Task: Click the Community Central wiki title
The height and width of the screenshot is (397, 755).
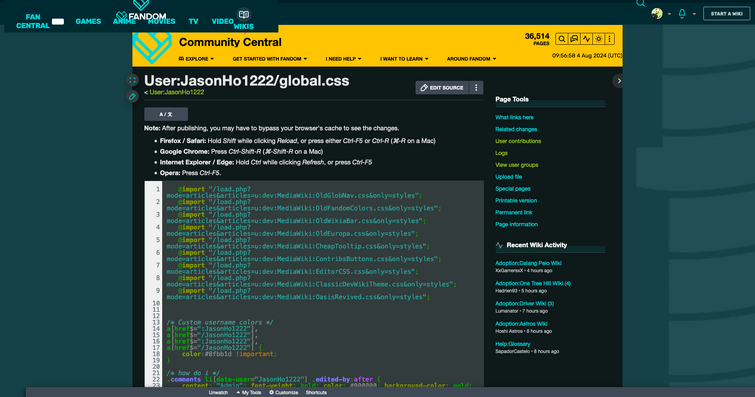Action: pos(230,42)
